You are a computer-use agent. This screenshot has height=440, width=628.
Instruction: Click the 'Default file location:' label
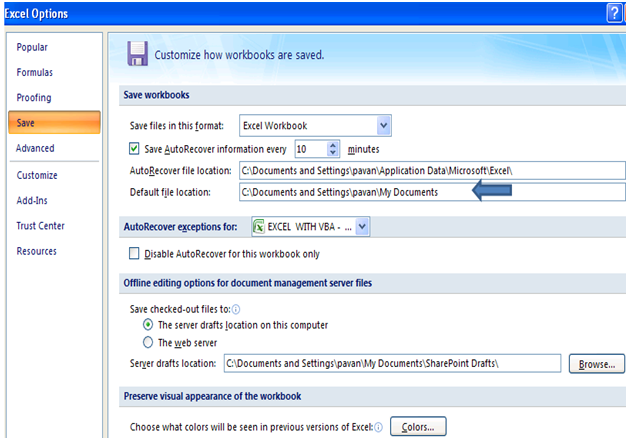click(x=170, y=193)
